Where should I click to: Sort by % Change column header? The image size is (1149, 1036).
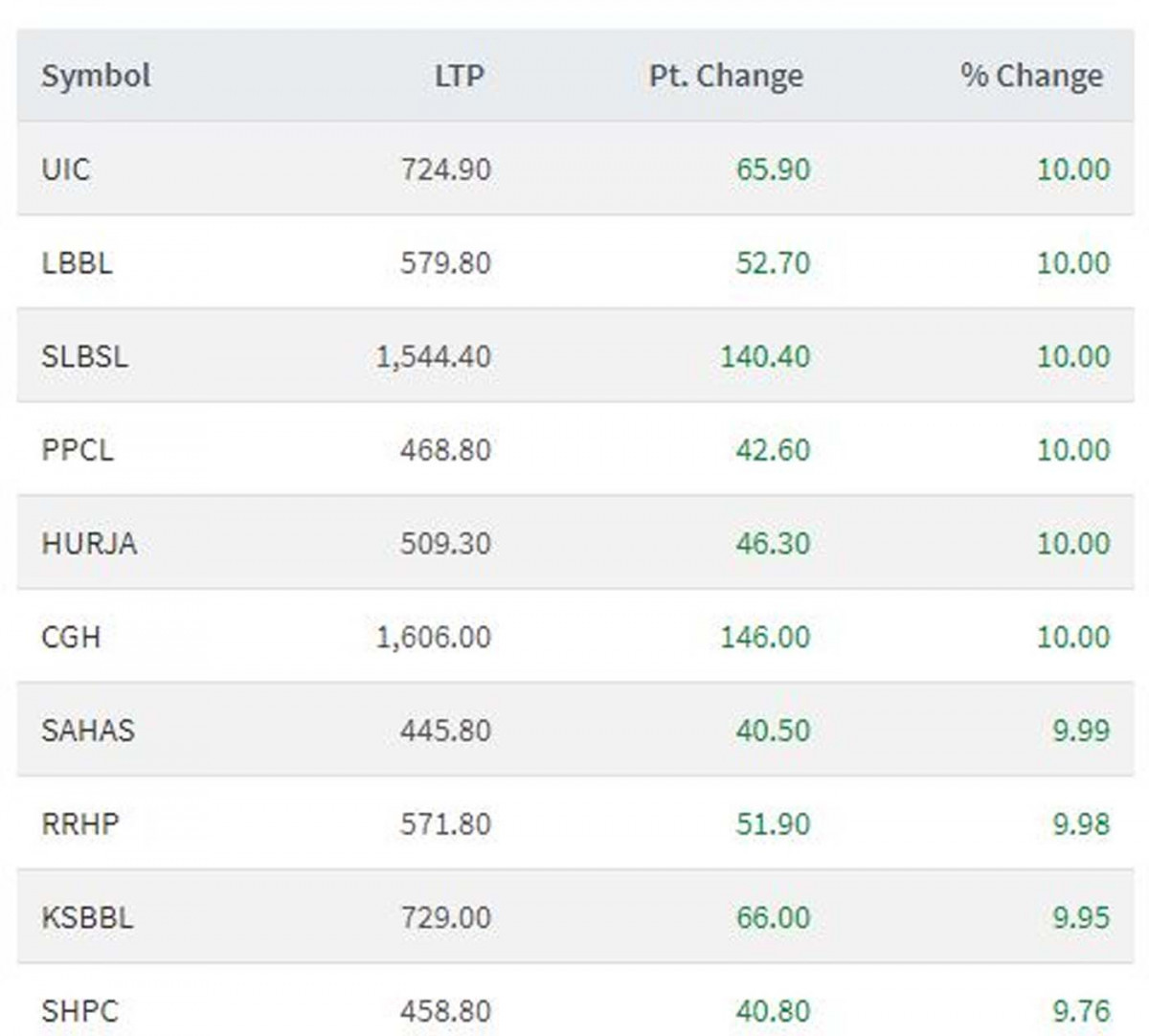coord(1031,76)
